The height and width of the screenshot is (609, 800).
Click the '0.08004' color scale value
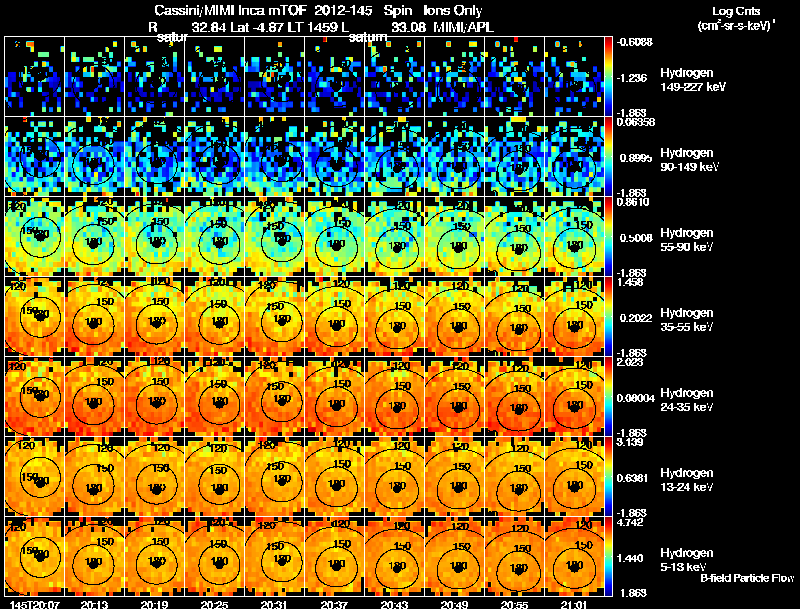pyautogui.click(x=636, y=398)
